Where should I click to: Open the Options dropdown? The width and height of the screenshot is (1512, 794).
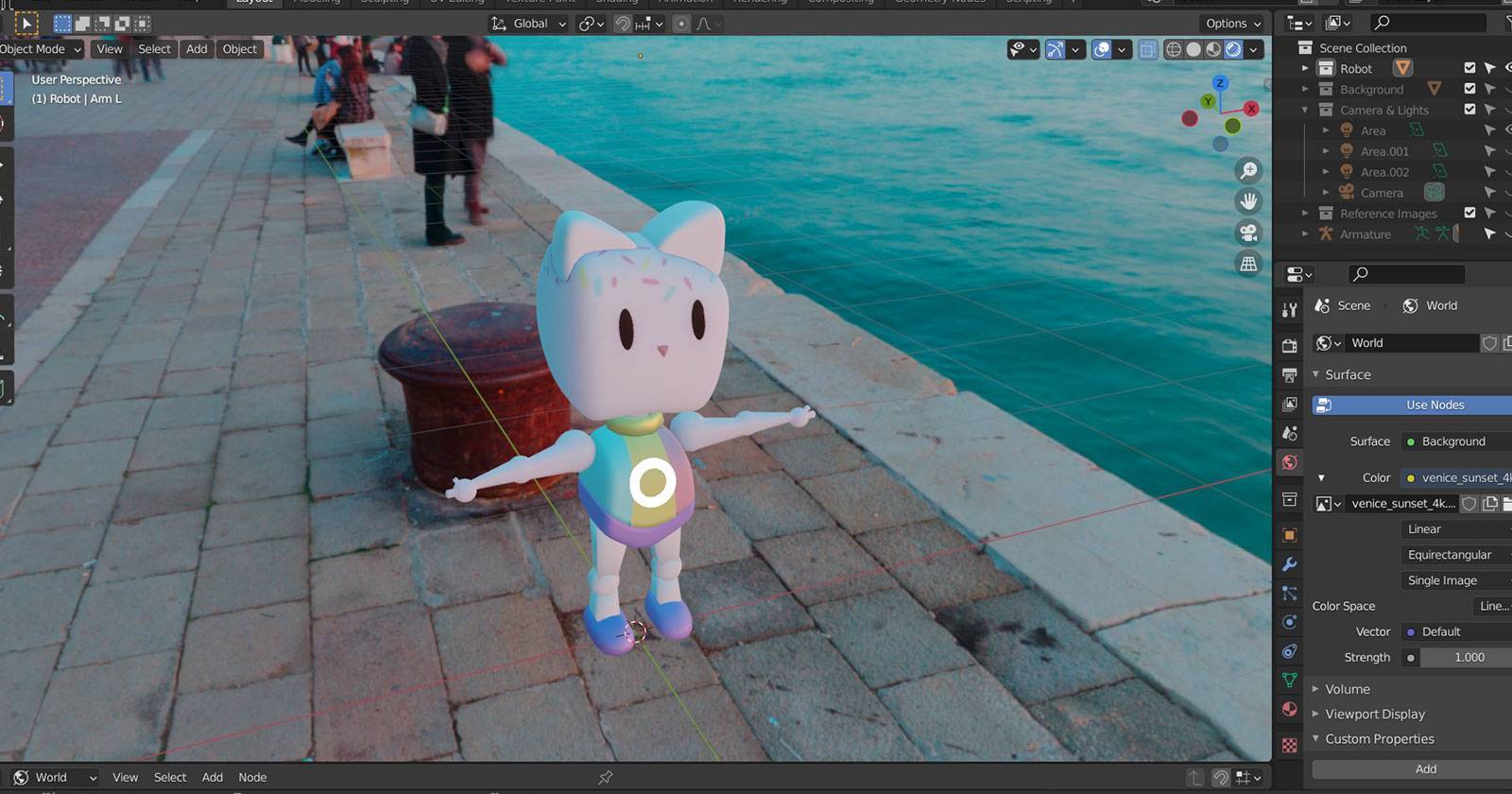pos(1233,24)
